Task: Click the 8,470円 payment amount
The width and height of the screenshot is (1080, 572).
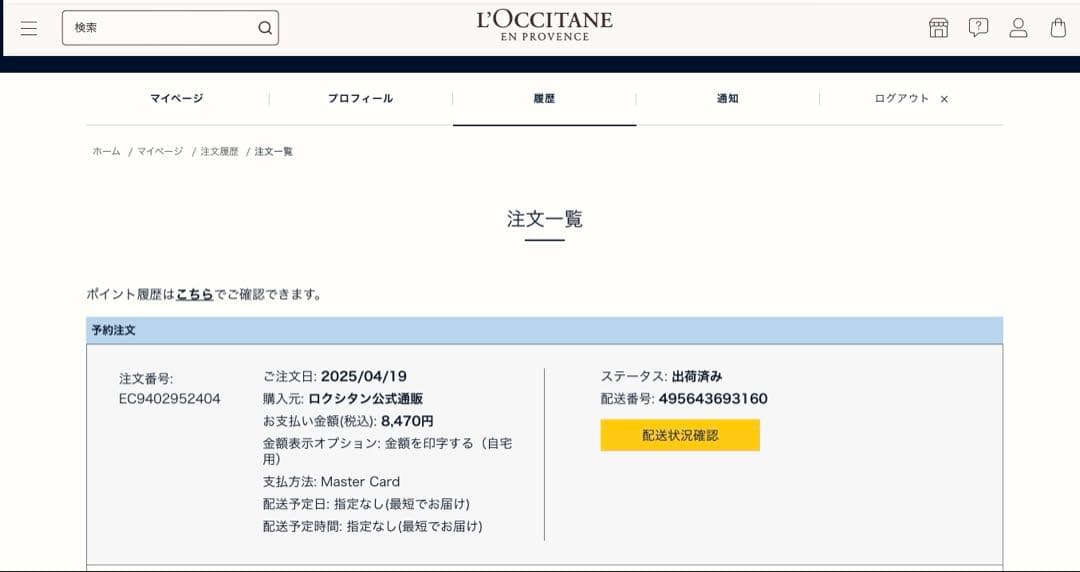Action: [407, 421]
